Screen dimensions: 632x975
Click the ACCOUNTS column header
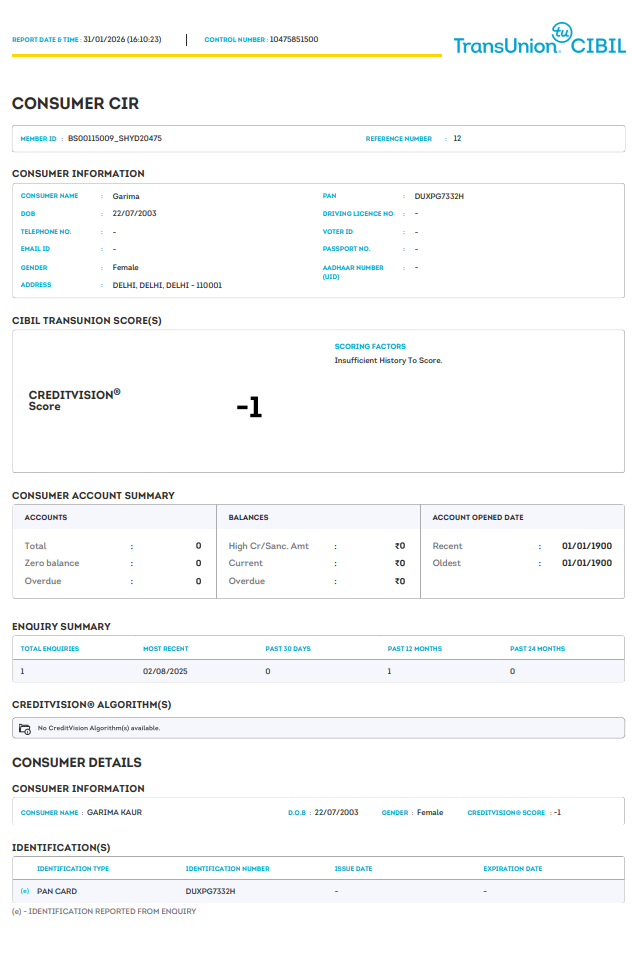[46, 517]
